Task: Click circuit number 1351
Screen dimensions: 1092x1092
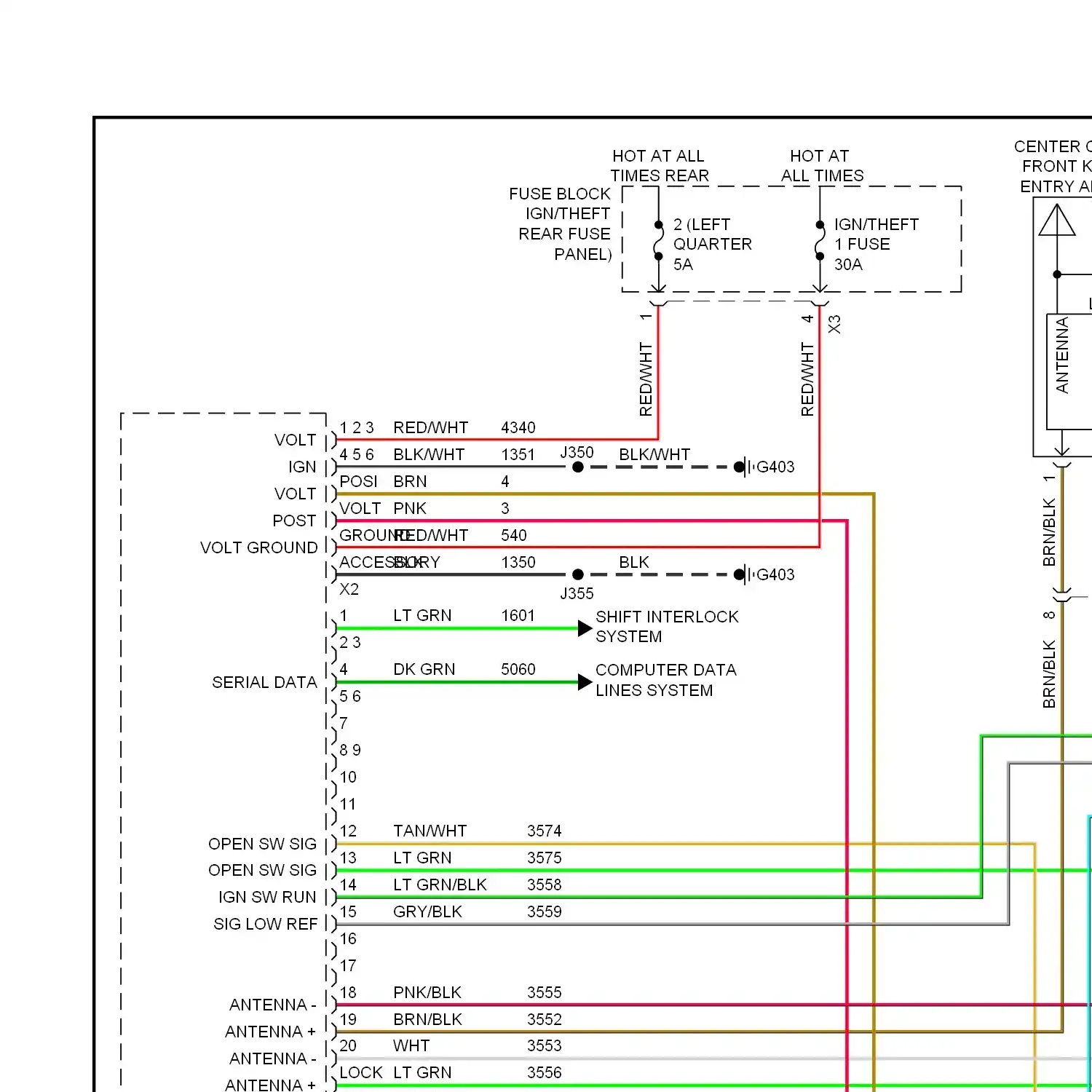Action: pos(518,454)
